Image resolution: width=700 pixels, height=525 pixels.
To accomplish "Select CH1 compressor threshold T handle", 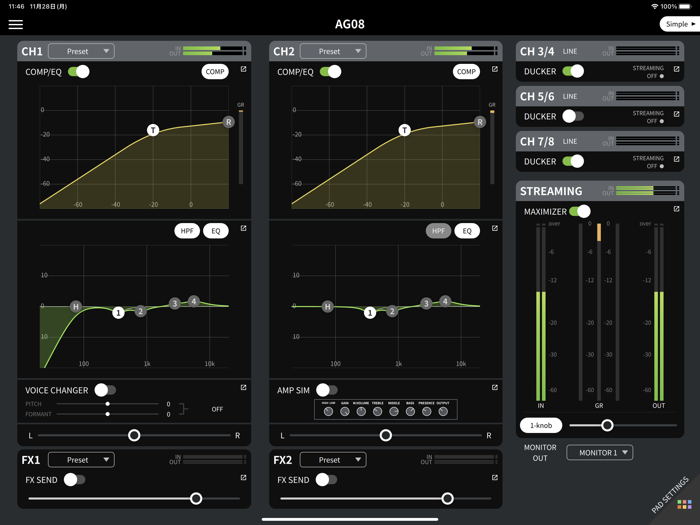I will pyautogui.click(x=153, y=130).
